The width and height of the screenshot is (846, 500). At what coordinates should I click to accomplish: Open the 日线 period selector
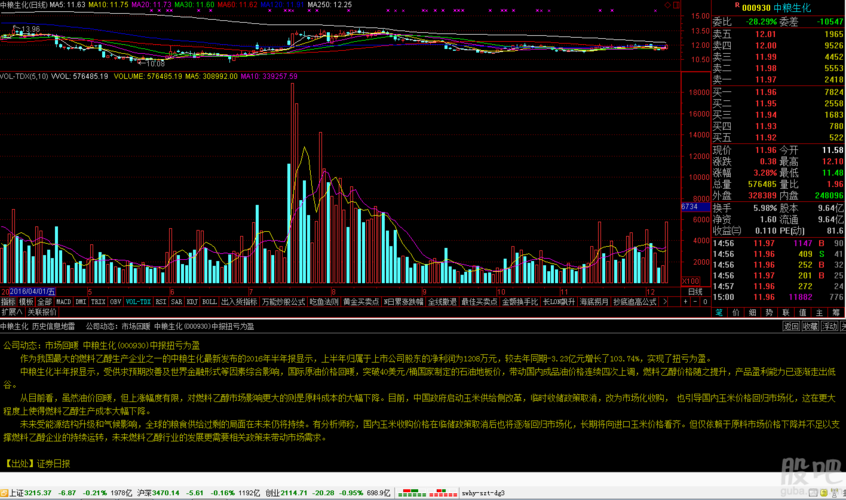click(695, 291)
